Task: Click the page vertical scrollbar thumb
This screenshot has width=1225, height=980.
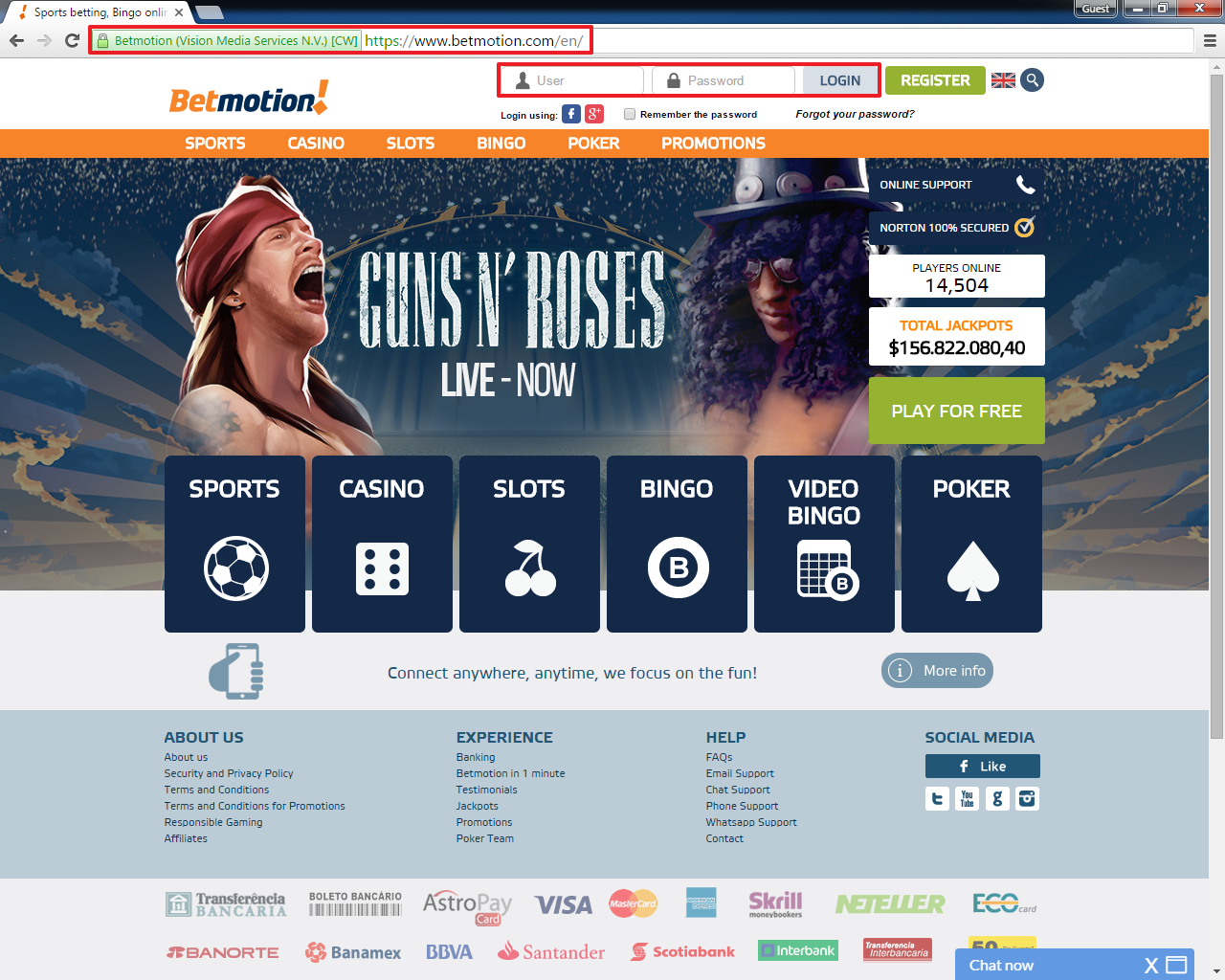Action: pyautogui.click(x=1216, y=407)
